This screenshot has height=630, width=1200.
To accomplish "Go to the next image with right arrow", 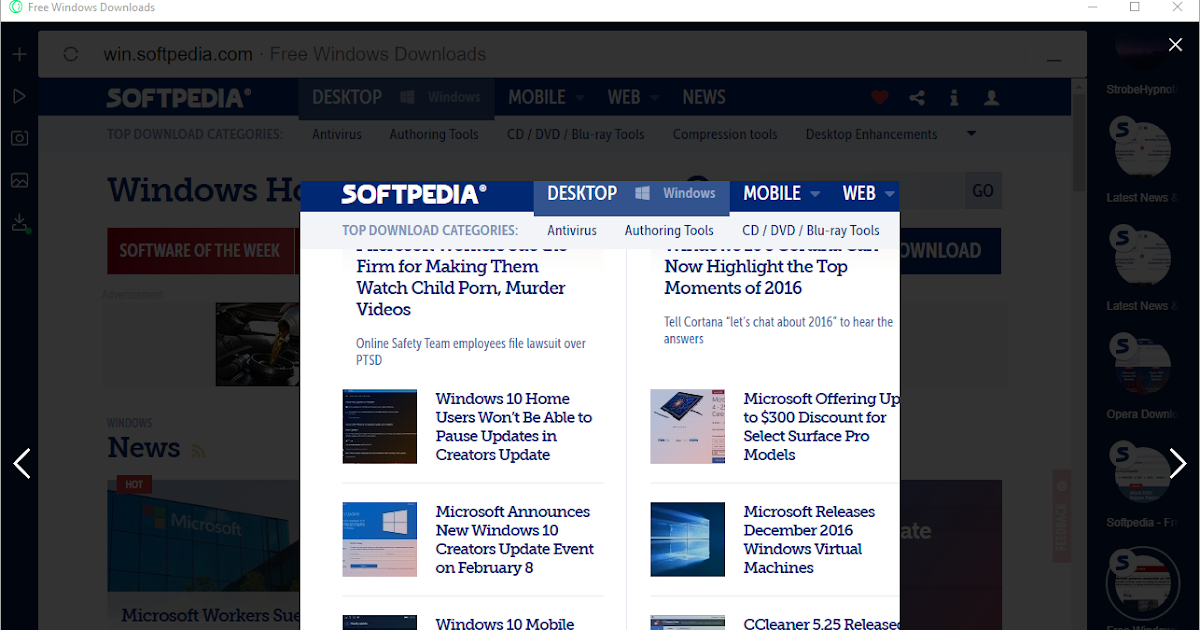I will 1178,463.
